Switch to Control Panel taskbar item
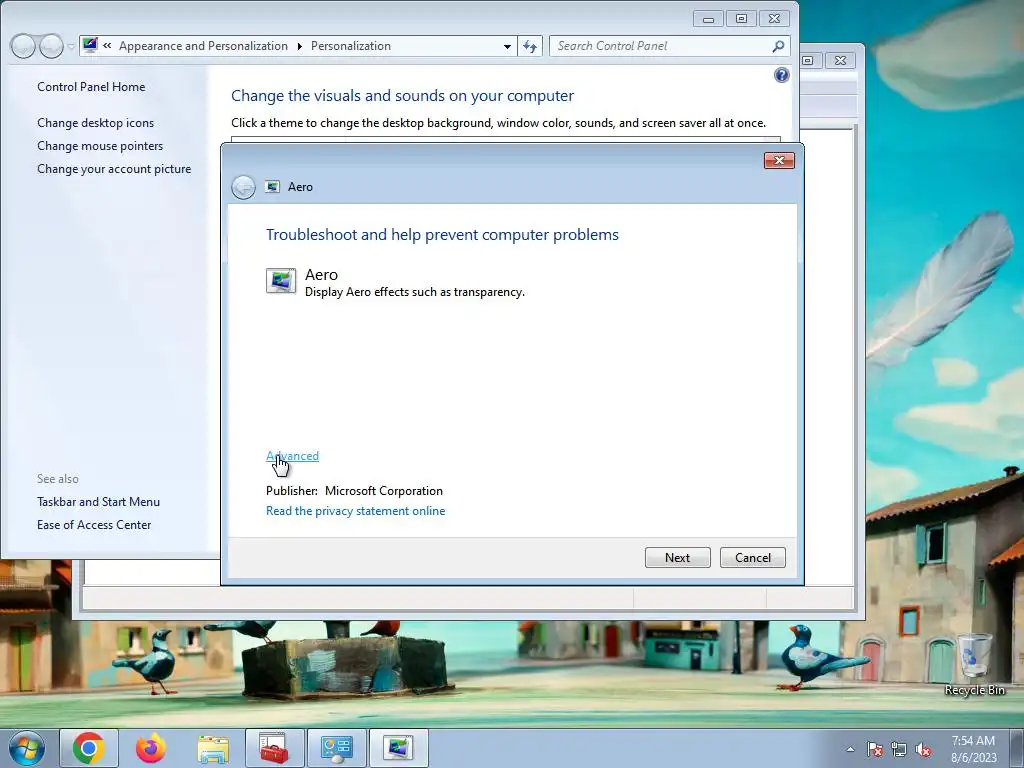Screen dimensions: 1024x768 pyautogui.click(x=337, y=748)
